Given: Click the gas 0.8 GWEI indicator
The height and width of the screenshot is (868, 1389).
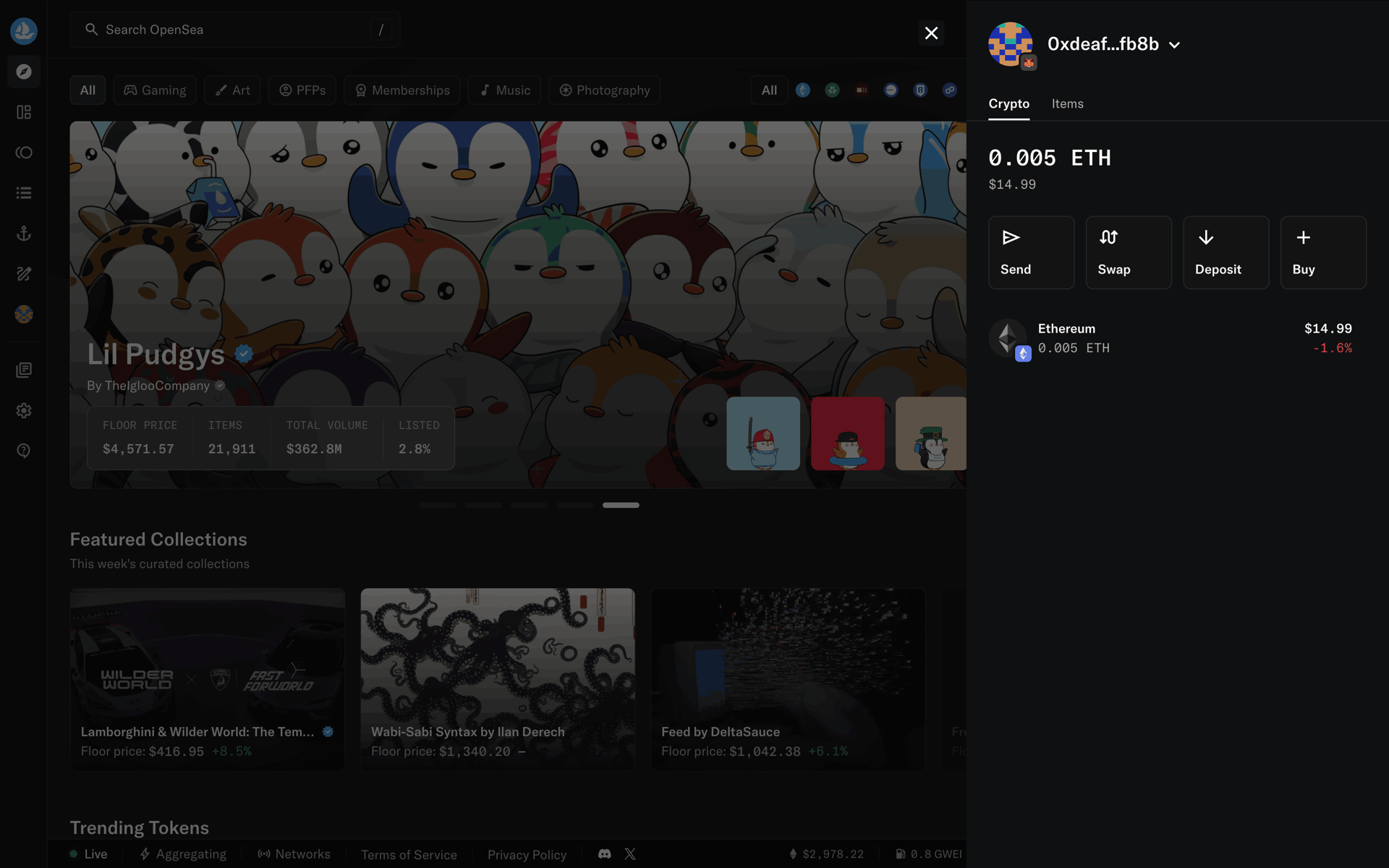Looking at the screenshot, I should pos(929,854).
